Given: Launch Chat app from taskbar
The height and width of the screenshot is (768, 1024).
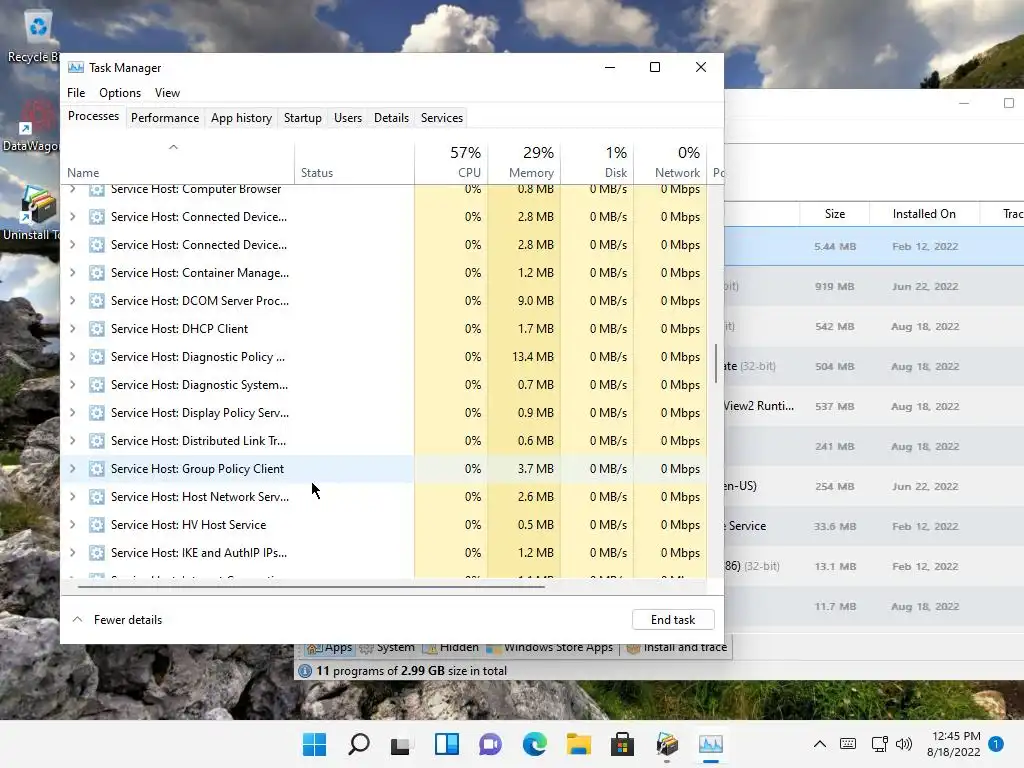Looking at the screenshot, I should 490,744.
